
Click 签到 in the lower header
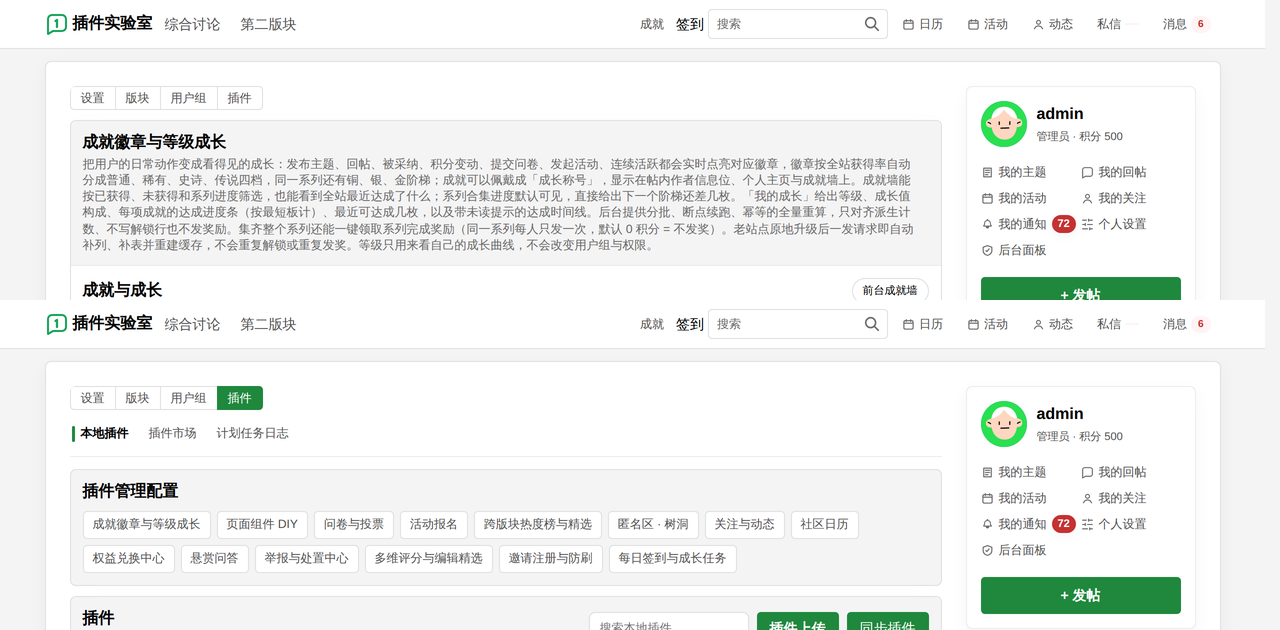[x=690, y=324]
